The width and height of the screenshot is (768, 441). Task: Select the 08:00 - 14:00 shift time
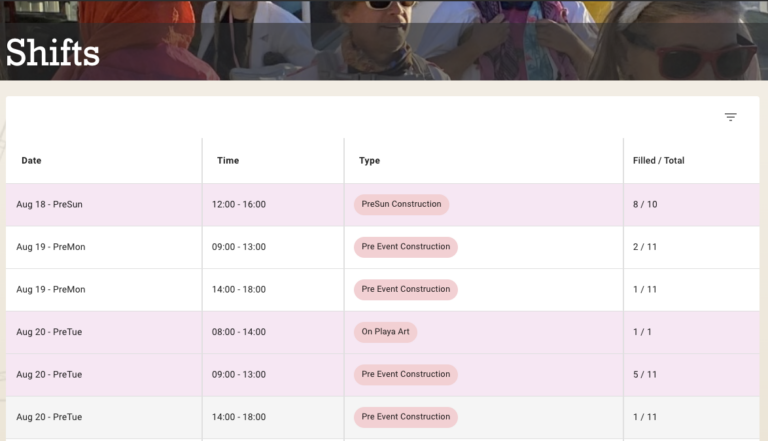pyautogui.click(x=238, y=332)
